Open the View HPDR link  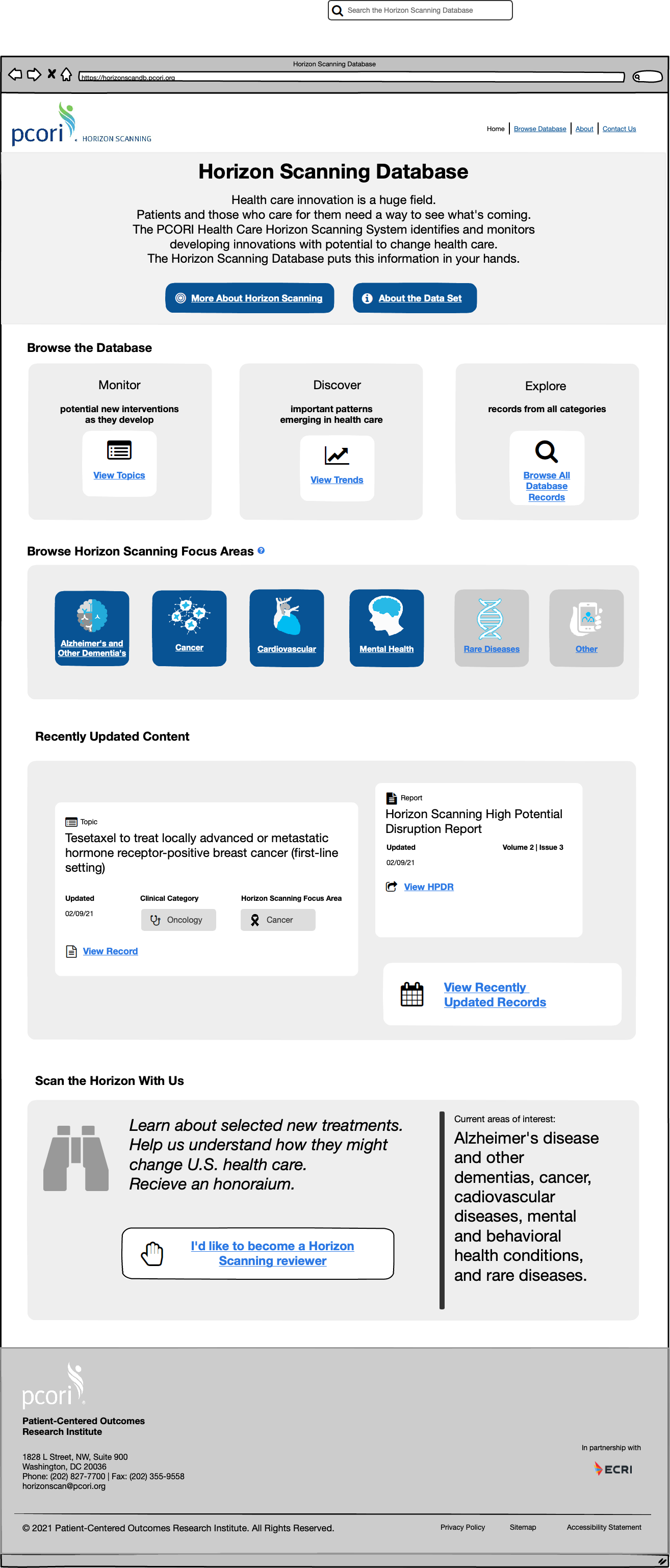(428, 887)
